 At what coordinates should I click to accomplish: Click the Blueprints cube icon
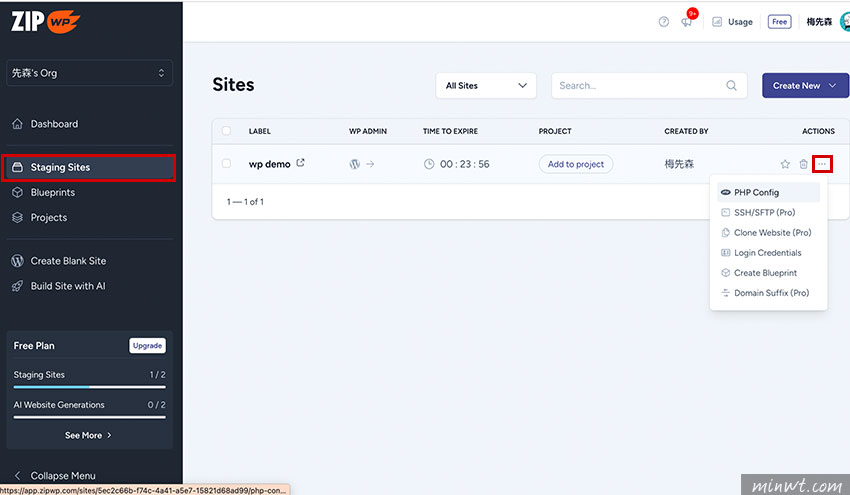pyautogui.click(x=17, y=192)
